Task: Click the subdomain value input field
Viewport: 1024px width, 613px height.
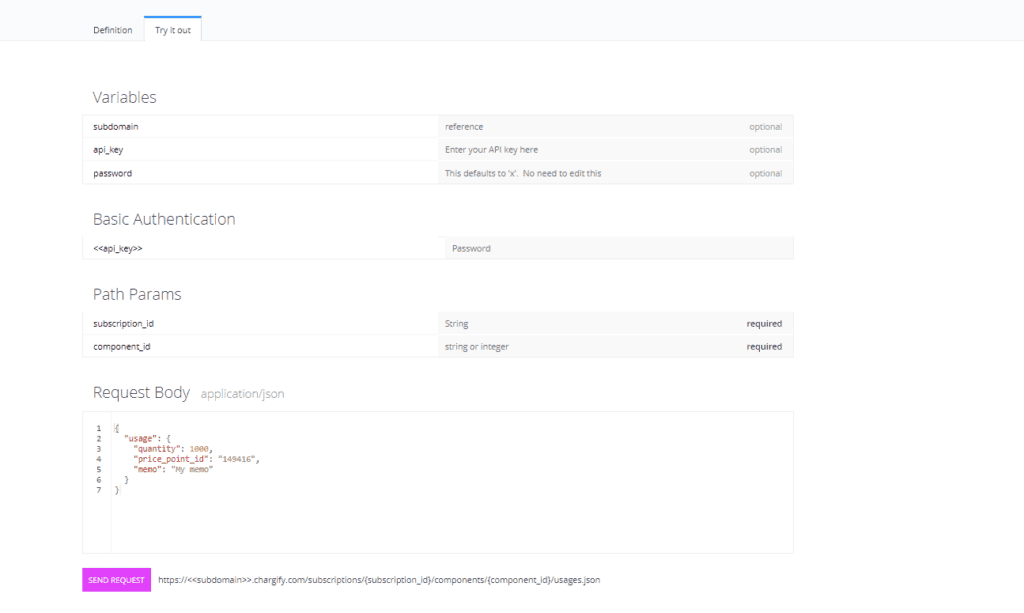Action: (x=615, y=127)
